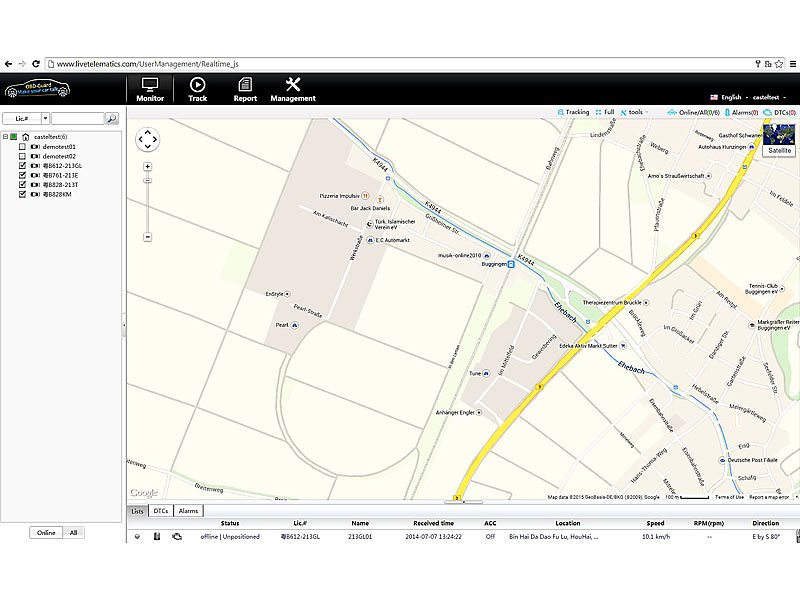Click the Pizzeria Impulsiv restaurant marker
Viewport: 800px width, 600px height.
pos(365,196)
